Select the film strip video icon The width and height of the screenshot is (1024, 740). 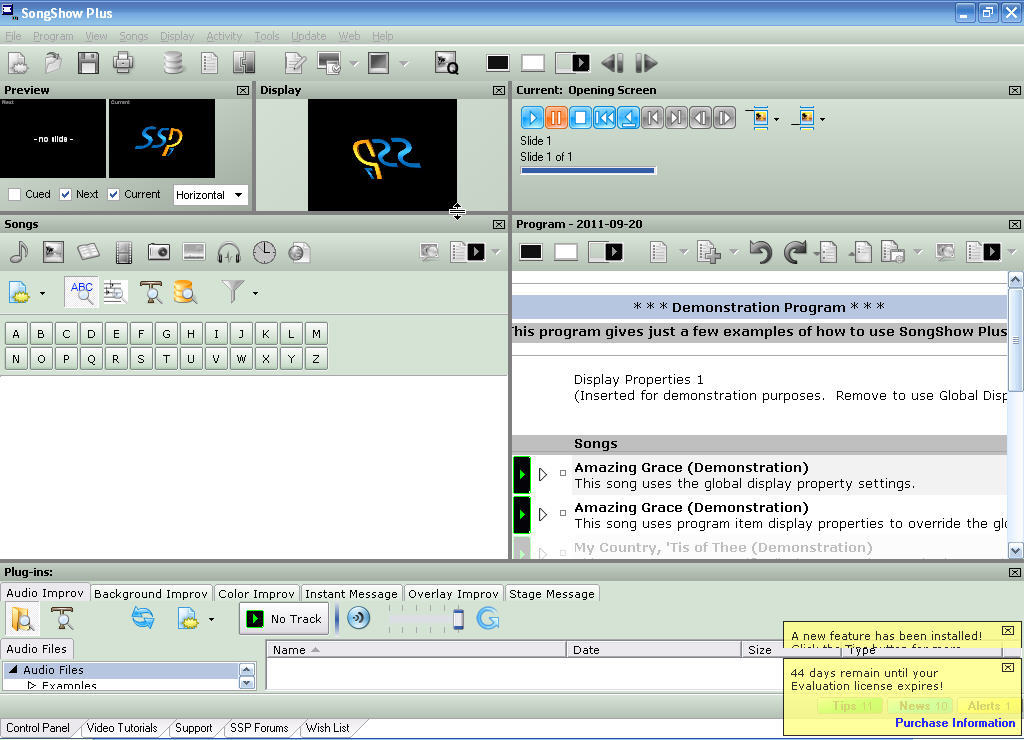[123, 252]
